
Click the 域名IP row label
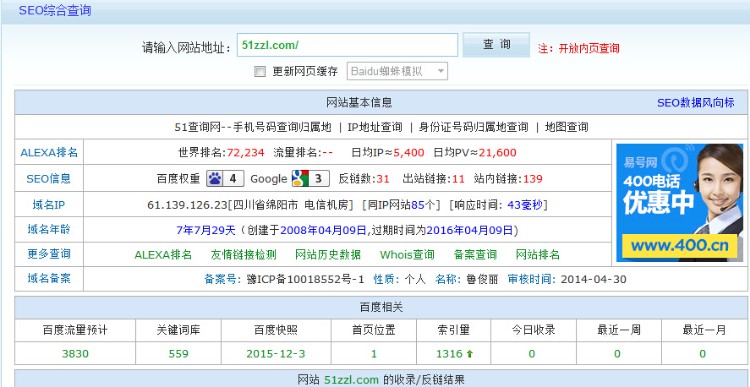coord(49,205)
